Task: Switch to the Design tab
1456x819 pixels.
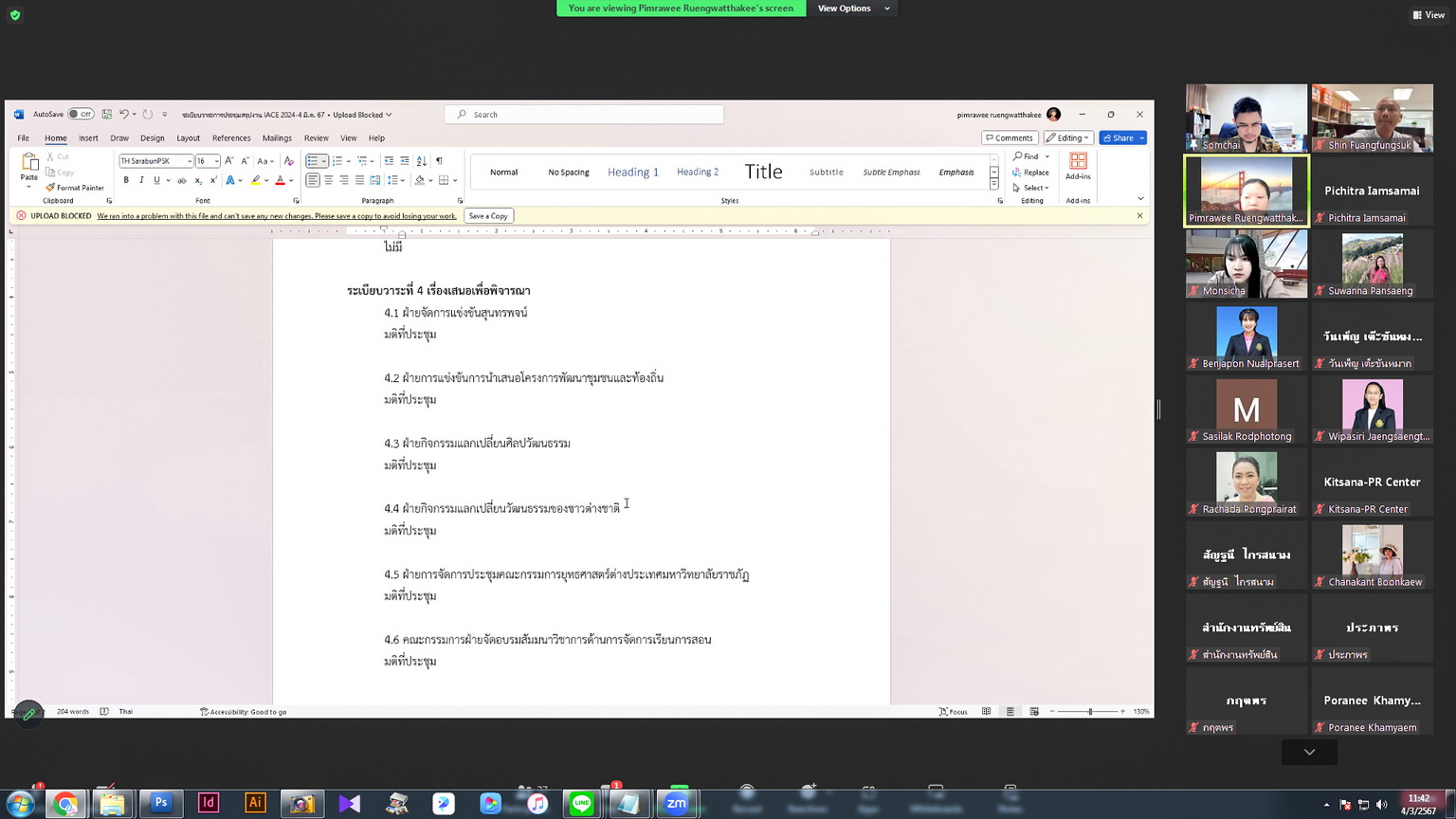Action: click(152, 138)
